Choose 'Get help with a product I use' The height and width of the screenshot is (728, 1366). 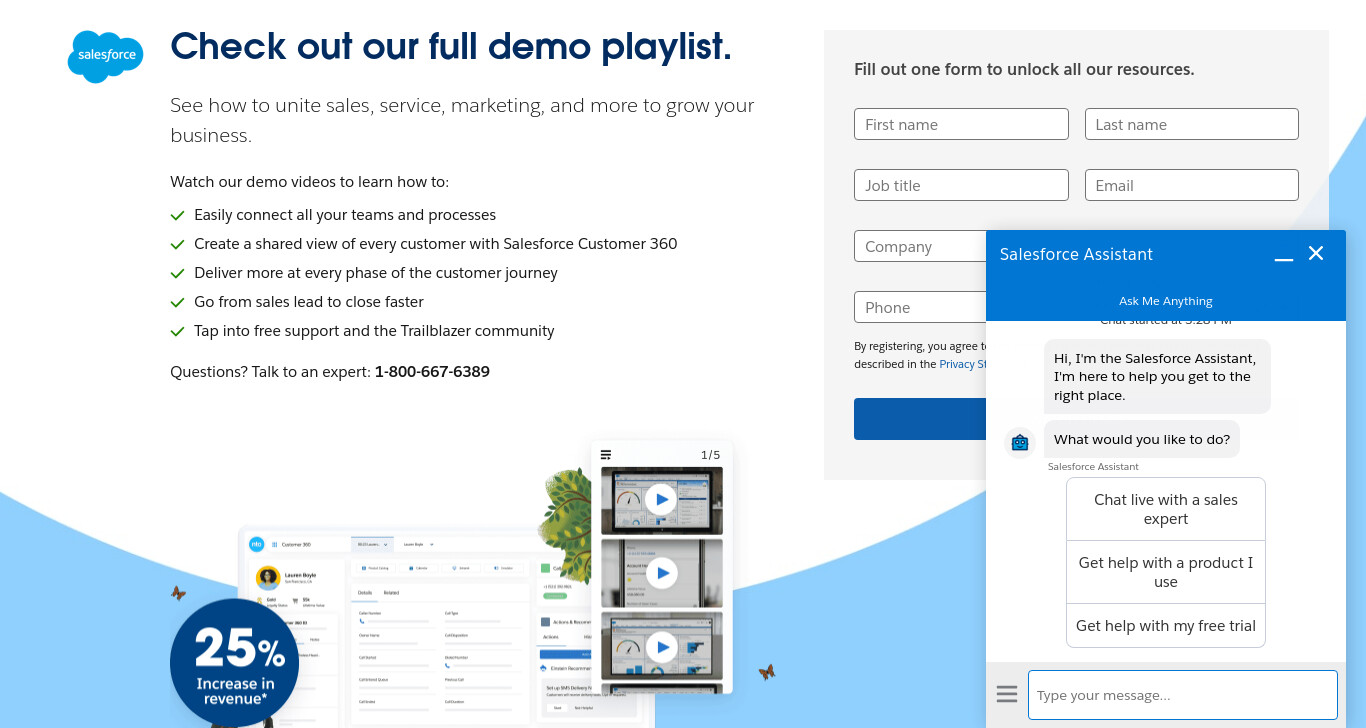click(1166, 572)
